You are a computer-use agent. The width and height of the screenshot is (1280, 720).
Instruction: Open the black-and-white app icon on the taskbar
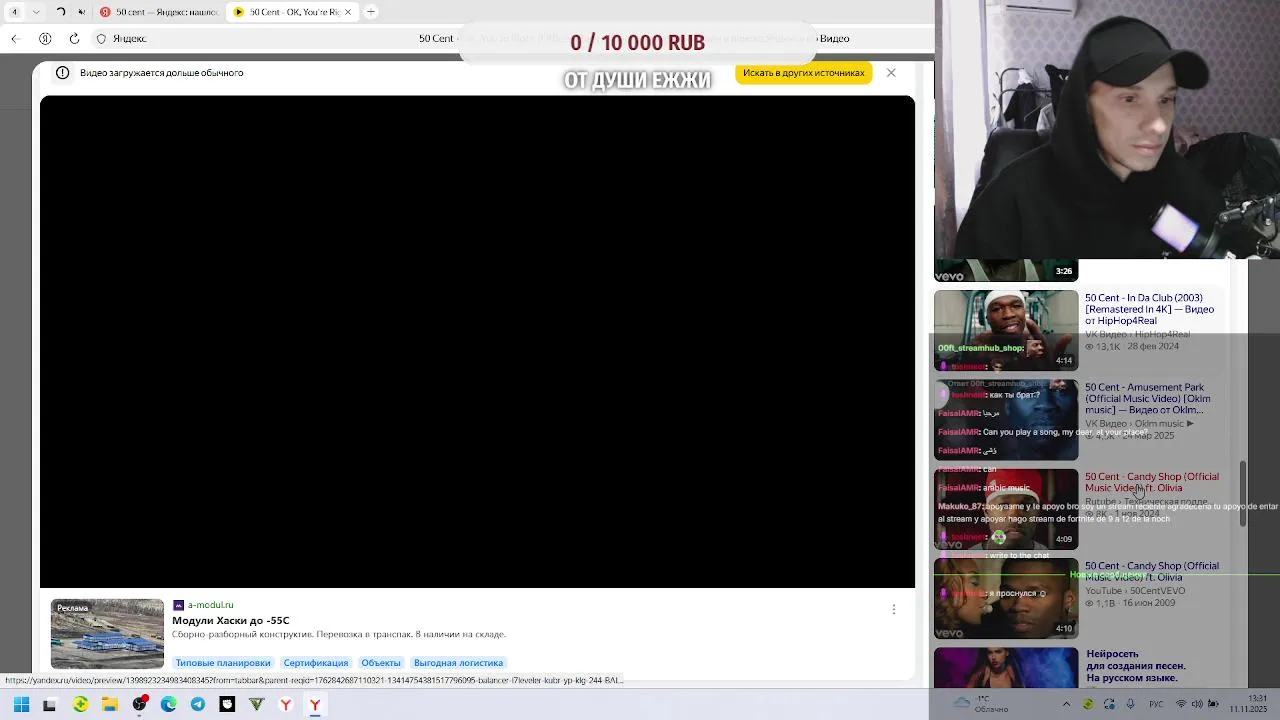(x=227, y=705)
